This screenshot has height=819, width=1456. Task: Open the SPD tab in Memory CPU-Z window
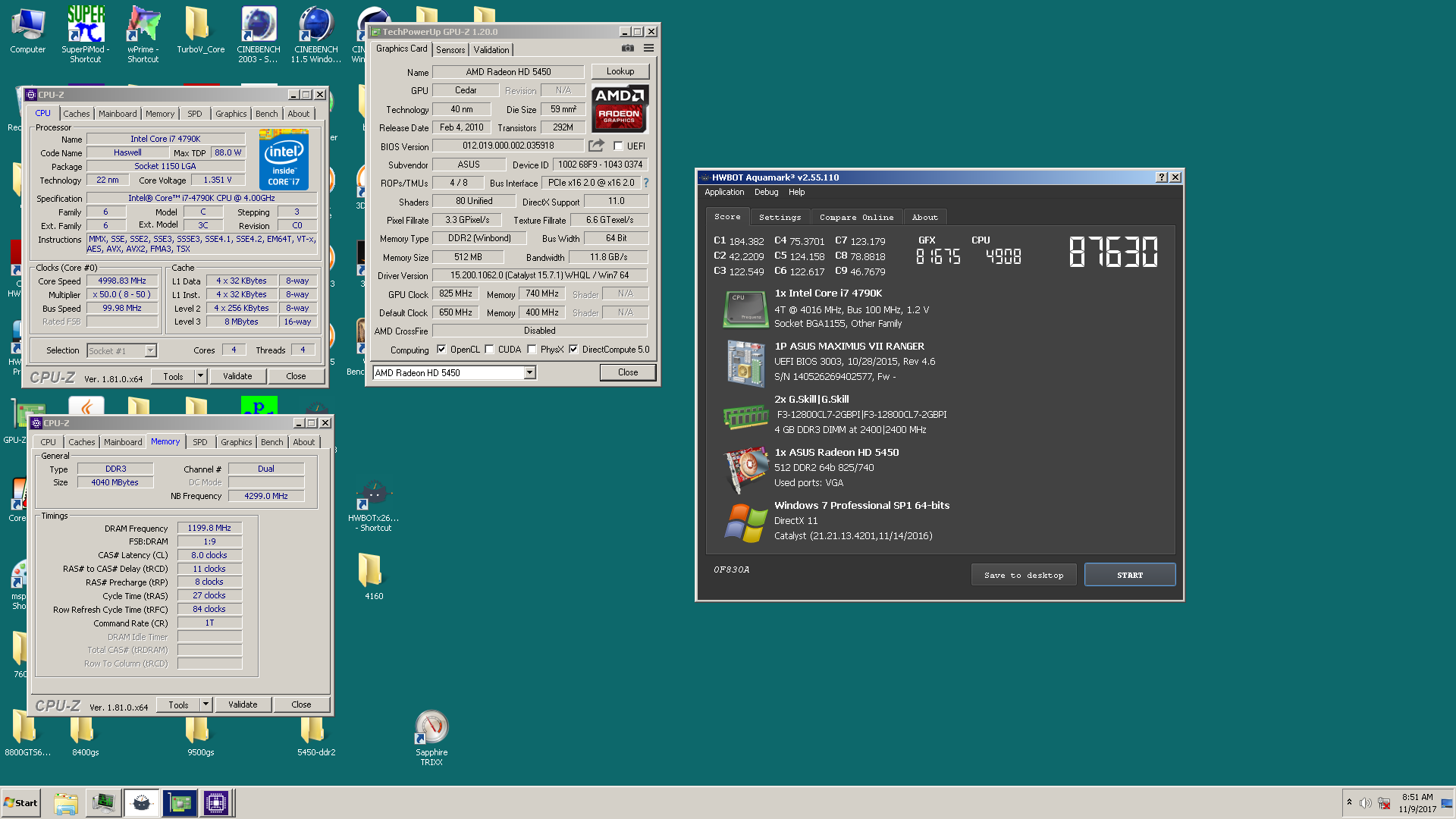(199, 442)
